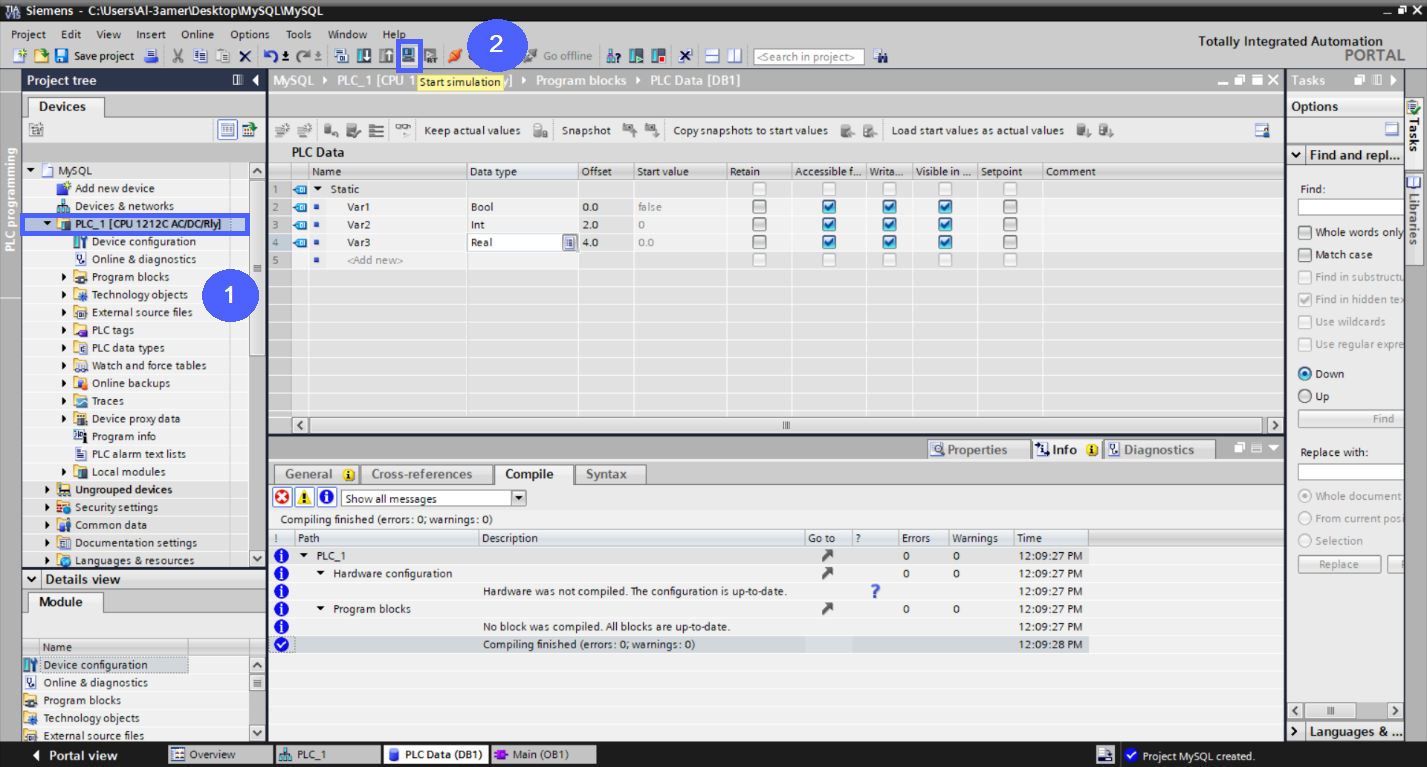Select the Up search direction
Screen dimensions: 1427x767
(1303, 395)
